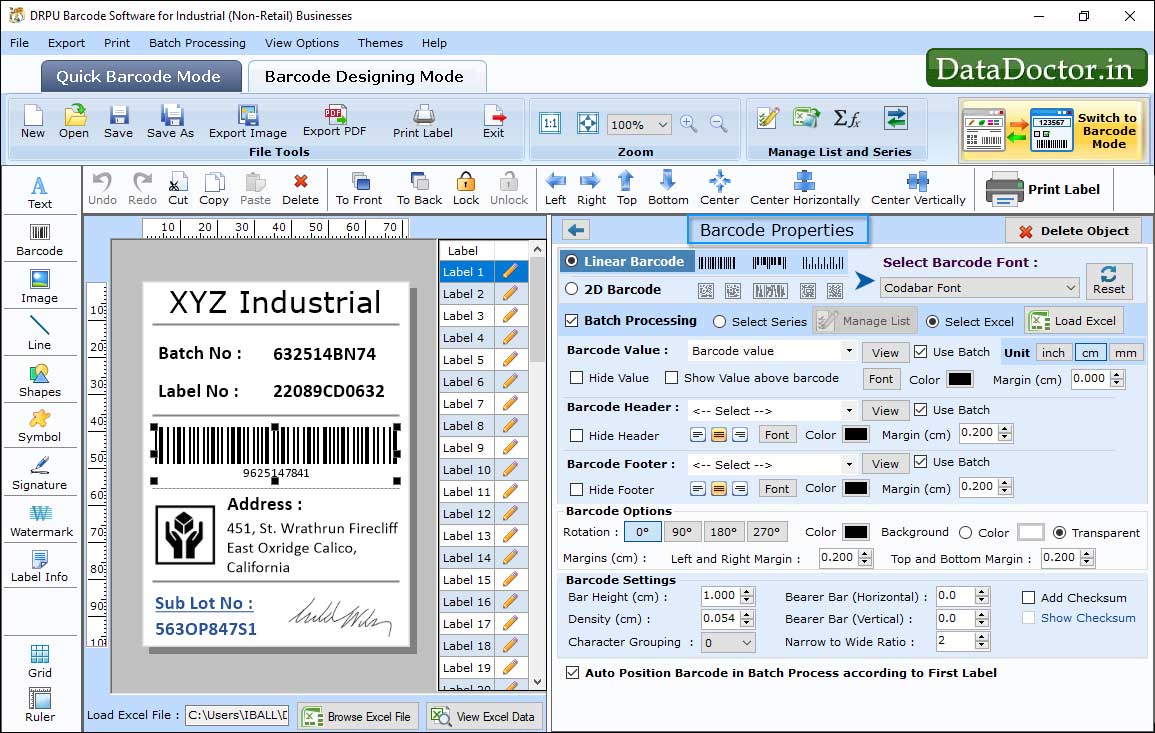Viewport: 1155px width, 733px height.
Task: Insert a Watermark
Action: [x=41, y=521]
